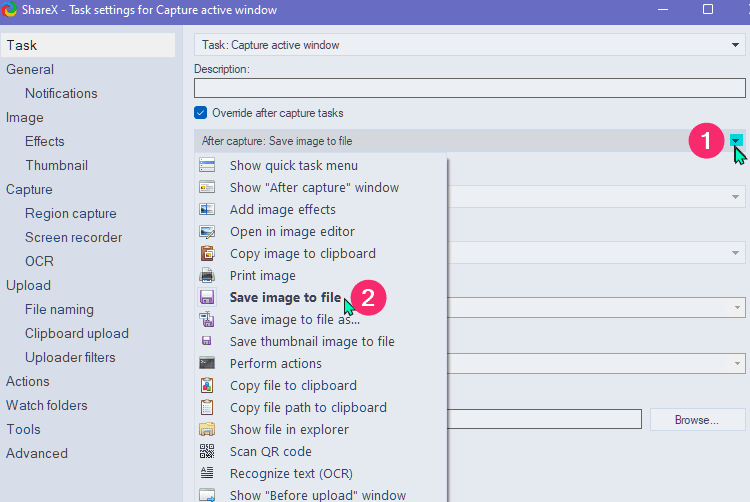The width and height of the screenshot is (750, 502).
Task: Select Show file in explorer entry
Action: [x=321, y=429]
